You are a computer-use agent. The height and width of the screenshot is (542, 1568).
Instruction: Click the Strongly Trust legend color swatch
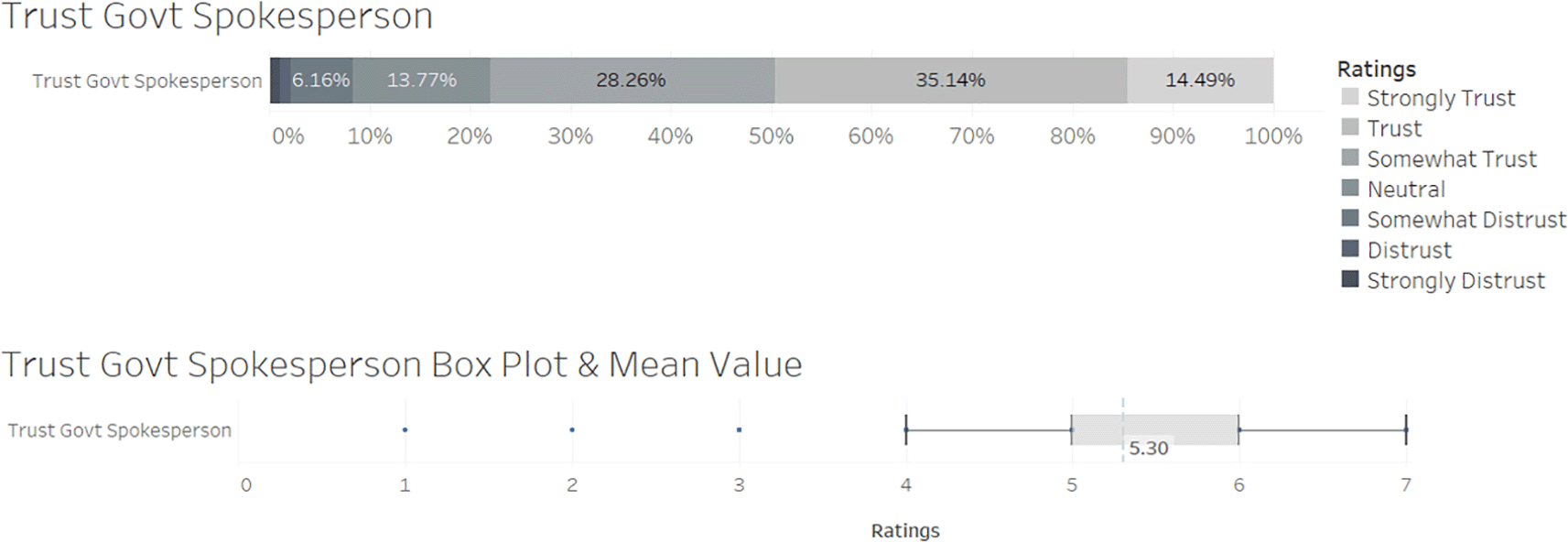(x=1349, y=97)
